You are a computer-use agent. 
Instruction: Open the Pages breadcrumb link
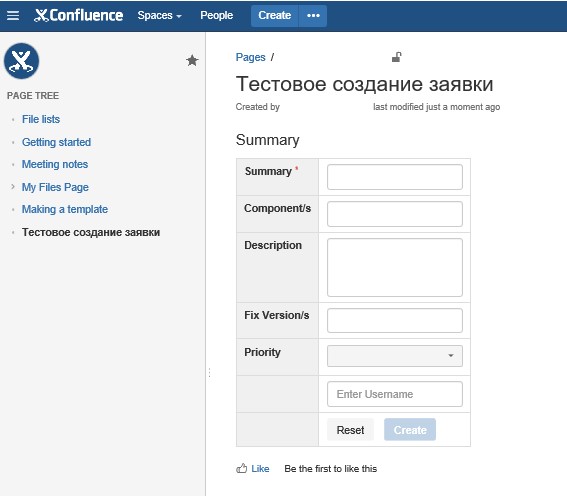(251, 57)
